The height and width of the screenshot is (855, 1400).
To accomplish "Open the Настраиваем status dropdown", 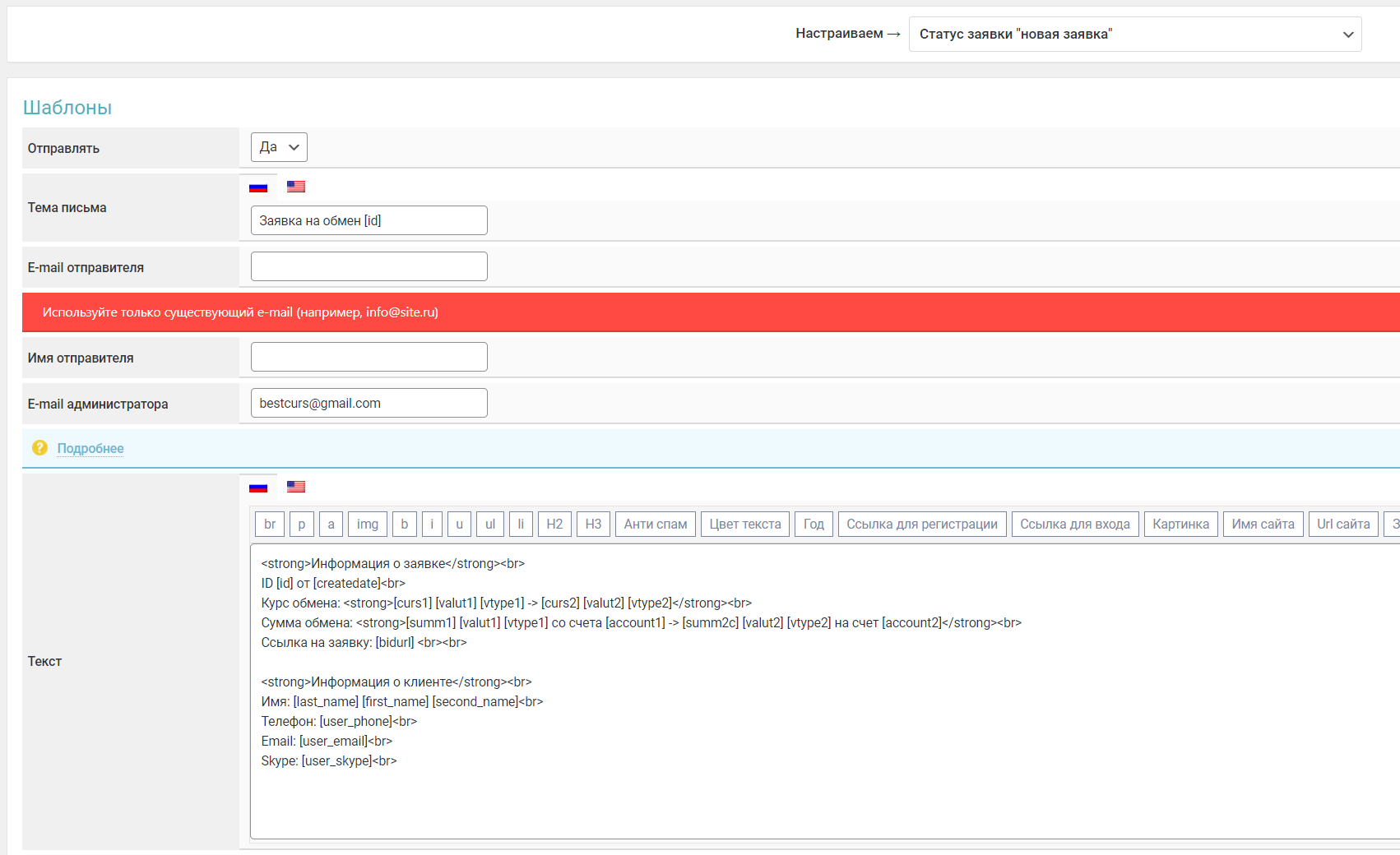I will click(1134, 35).
